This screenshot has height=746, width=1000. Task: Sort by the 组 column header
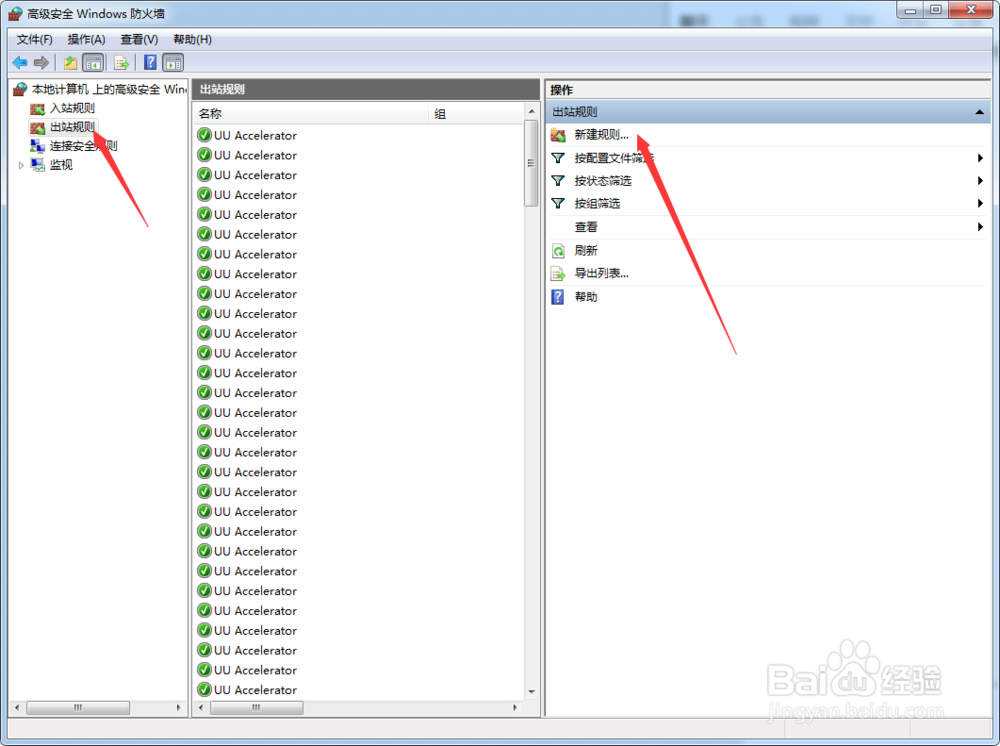(x=476, y=113)
